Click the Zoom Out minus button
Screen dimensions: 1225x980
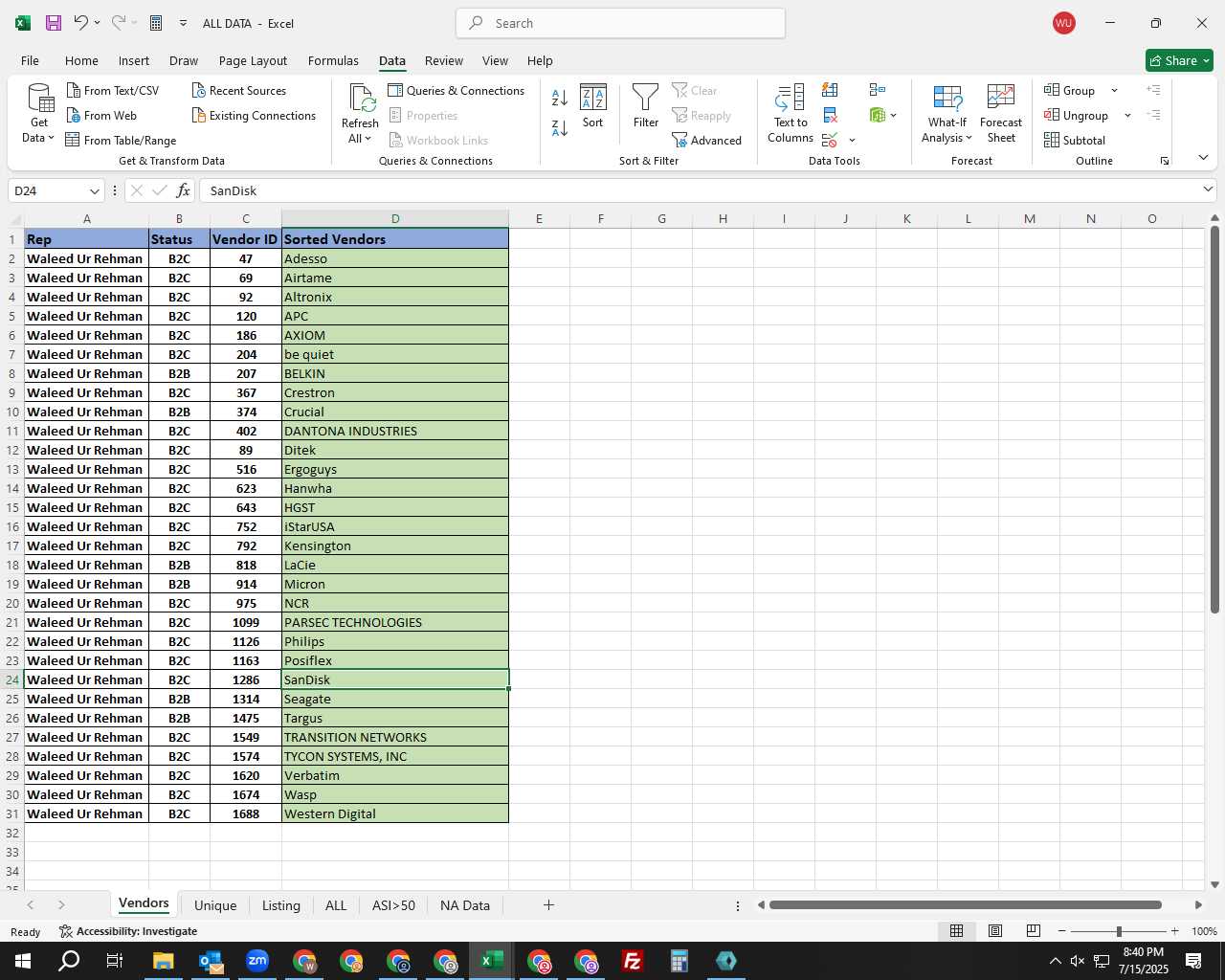coord(1062,931)
